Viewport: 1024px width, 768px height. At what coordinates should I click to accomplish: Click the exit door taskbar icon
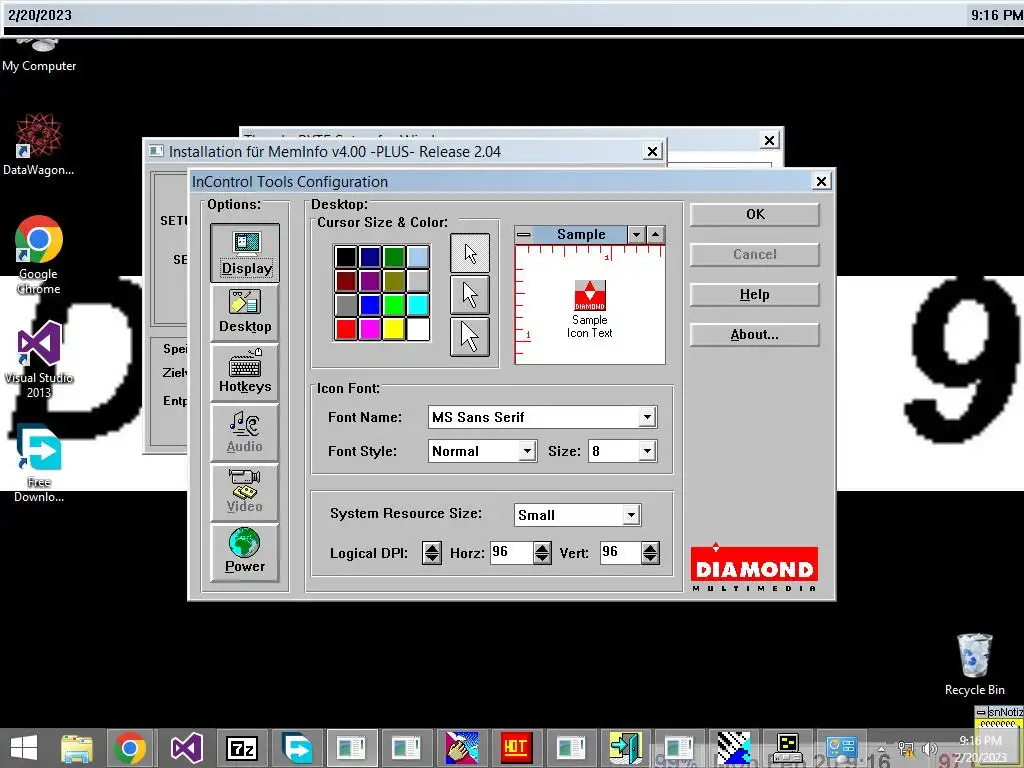point(626,748)
